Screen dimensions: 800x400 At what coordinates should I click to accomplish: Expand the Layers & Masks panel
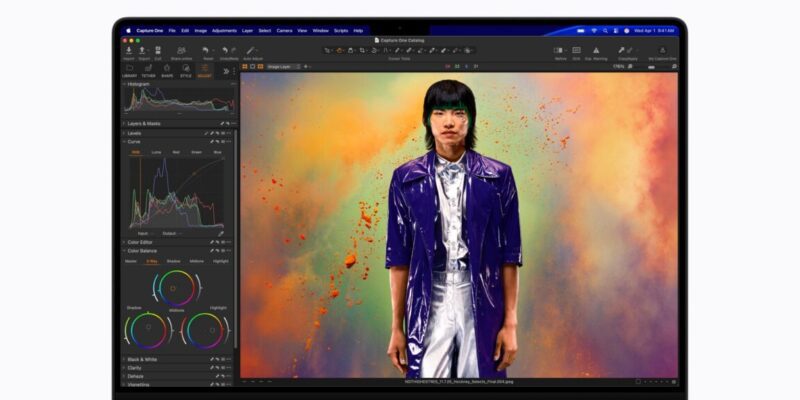point(124,123)
